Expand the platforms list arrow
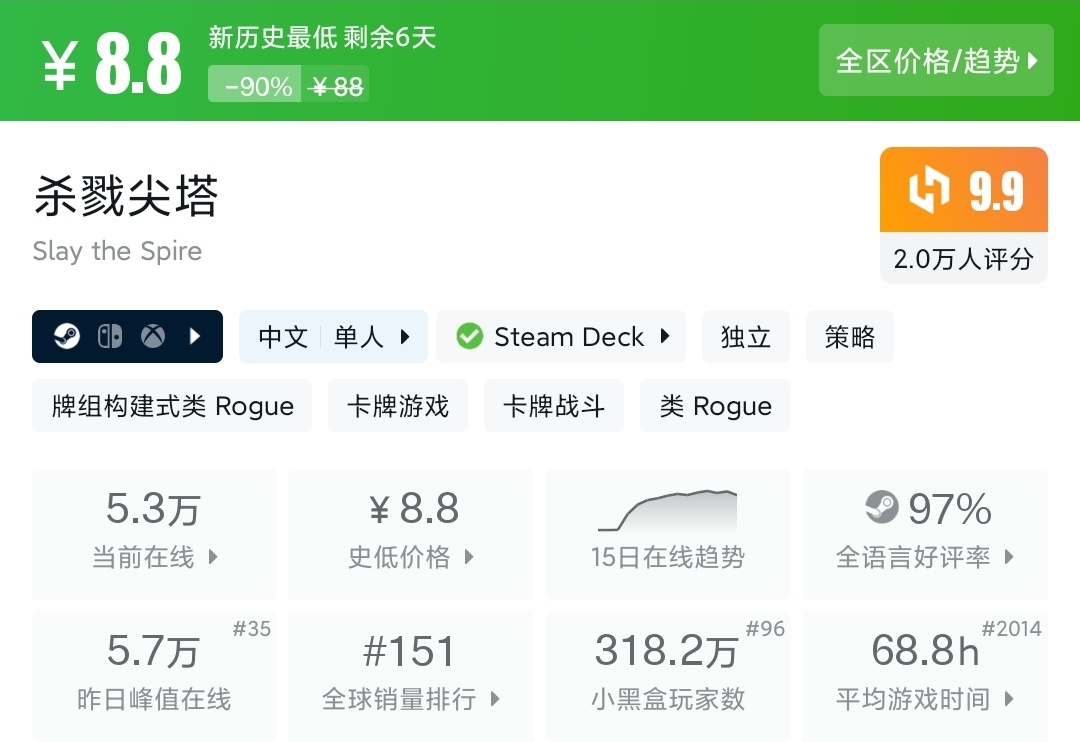 pyautogui.click(x=196, y=337)
